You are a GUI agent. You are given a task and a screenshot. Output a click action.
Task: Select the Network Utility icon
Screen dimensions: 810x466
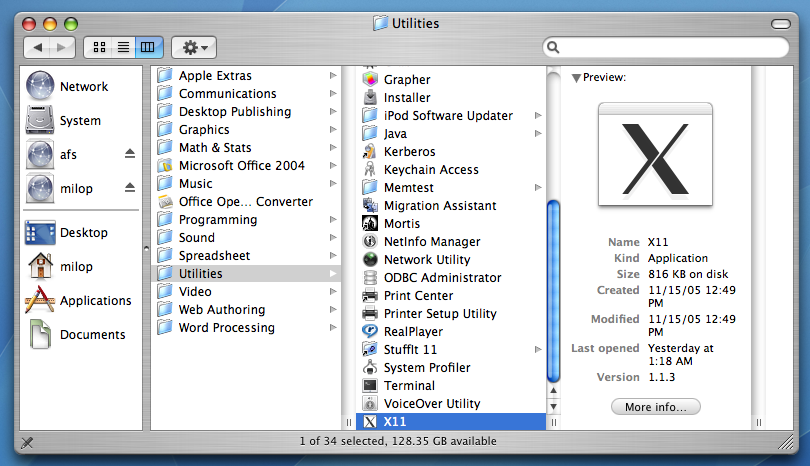370,260
